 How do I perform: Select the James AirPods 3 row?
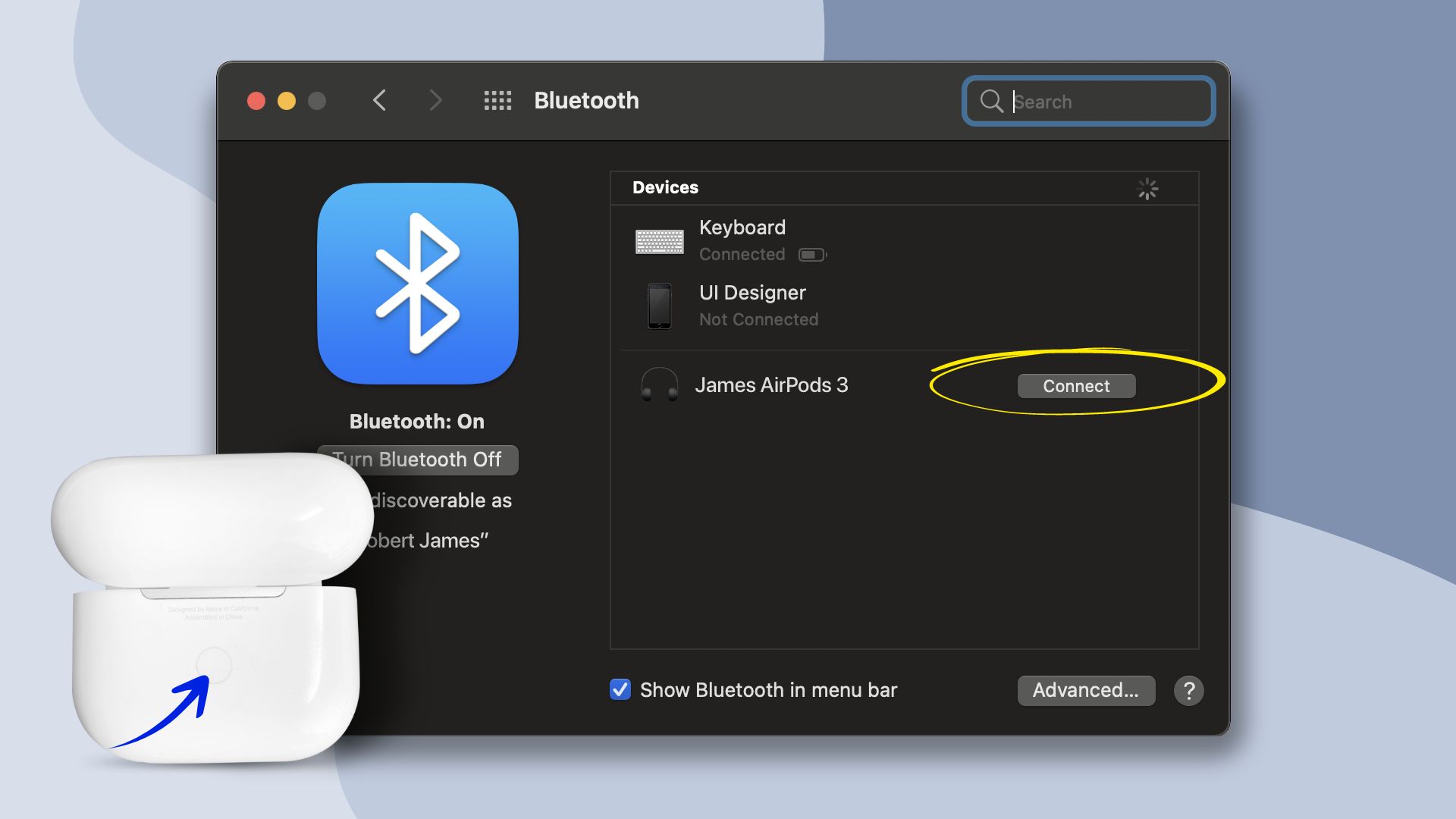pos(904,385)
